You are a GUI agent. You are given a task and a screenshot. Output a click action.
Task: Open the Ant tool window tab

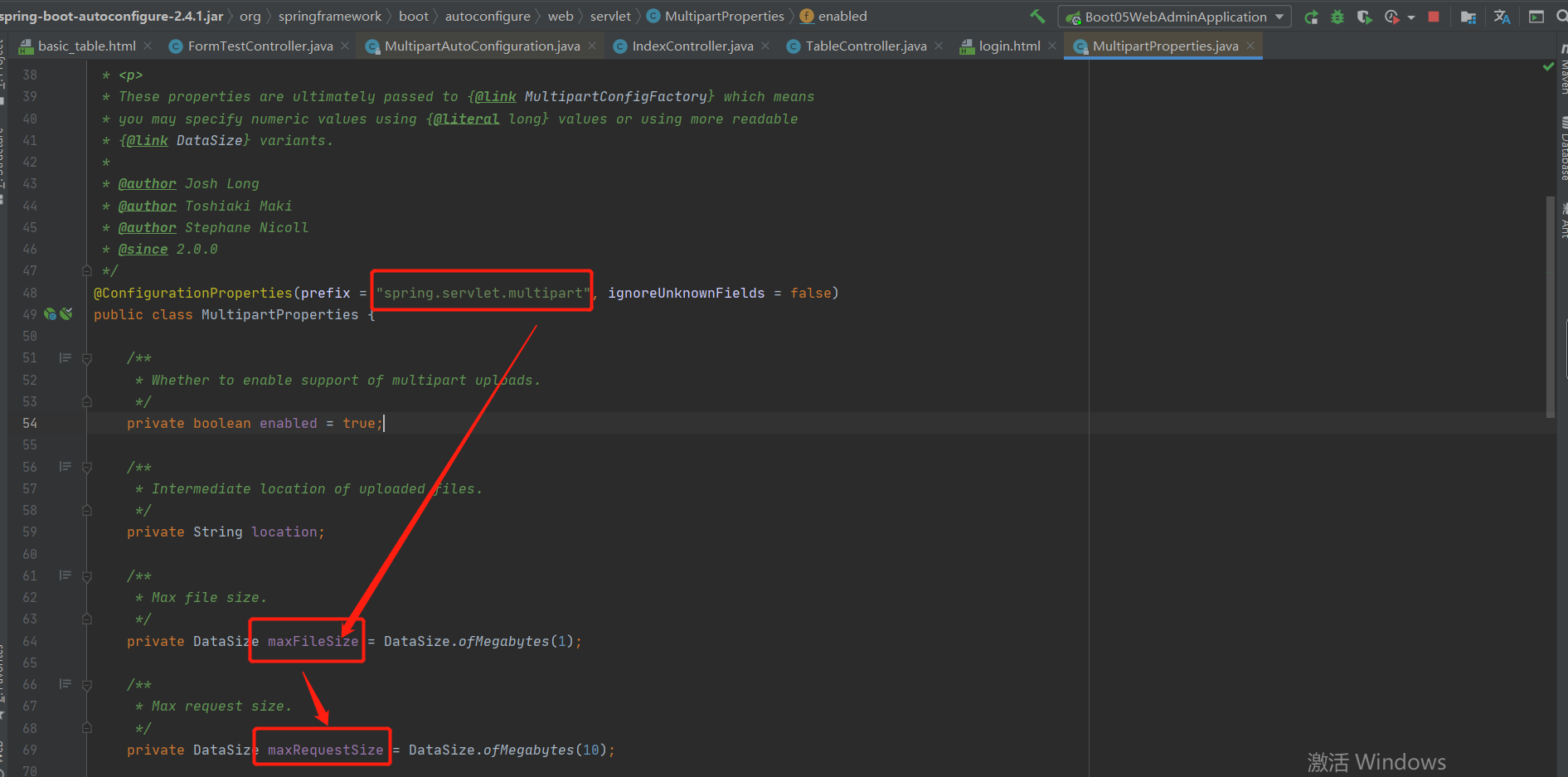pos(1562,221)
